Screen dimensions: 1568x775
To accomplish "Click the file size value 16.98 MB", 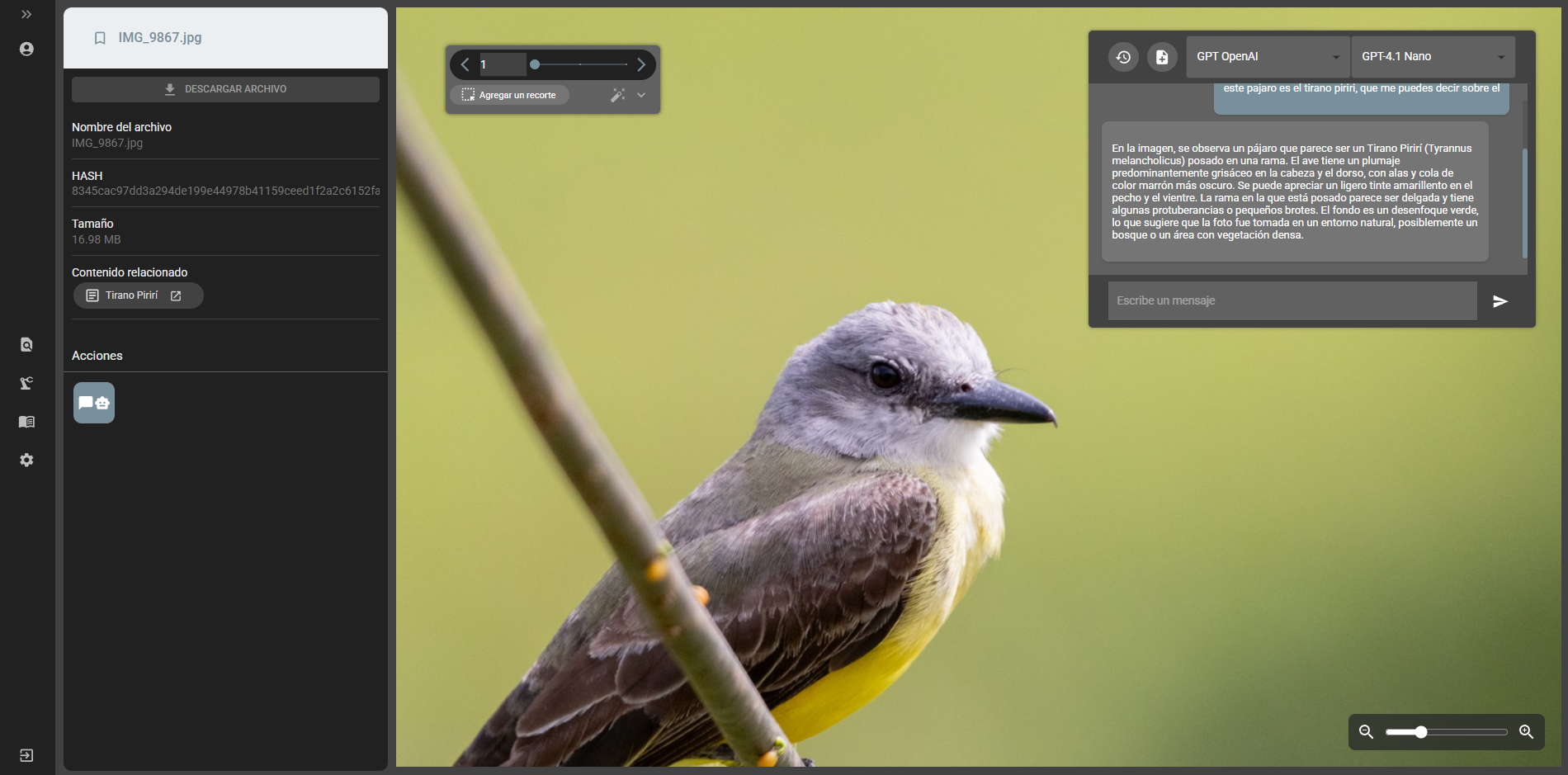I will pyautogui.click(x=97, y=239).
